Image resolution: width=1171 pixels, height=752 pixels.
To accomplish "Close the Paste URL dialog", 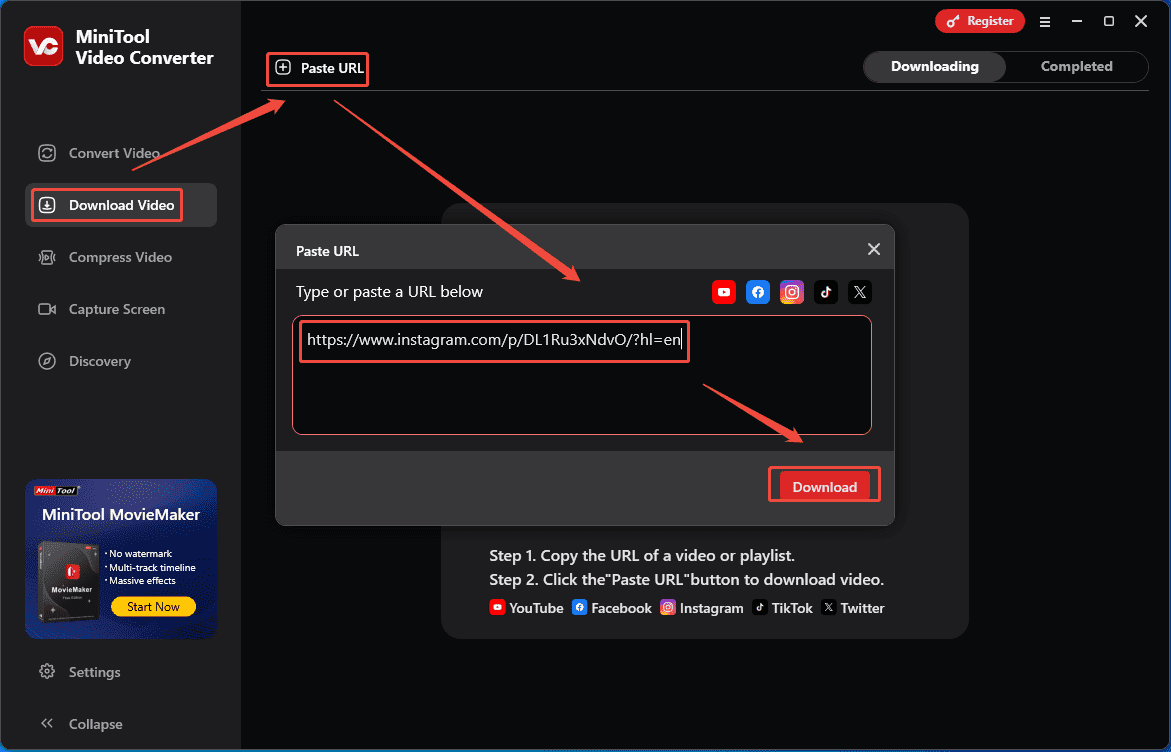I will [874, 249].
